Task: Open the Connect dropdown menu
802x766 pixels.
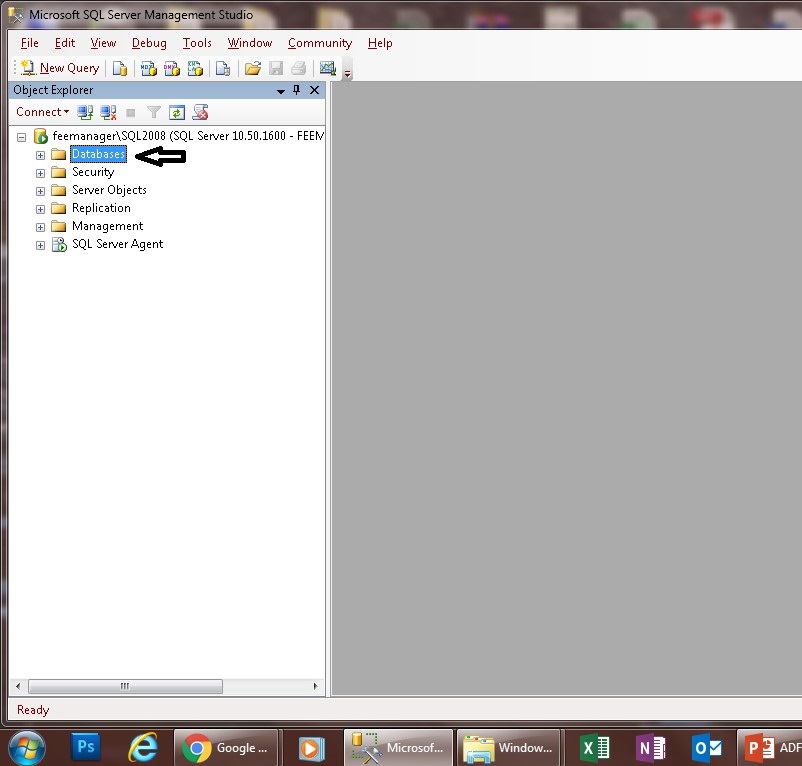Action: [x=42, y=112]
